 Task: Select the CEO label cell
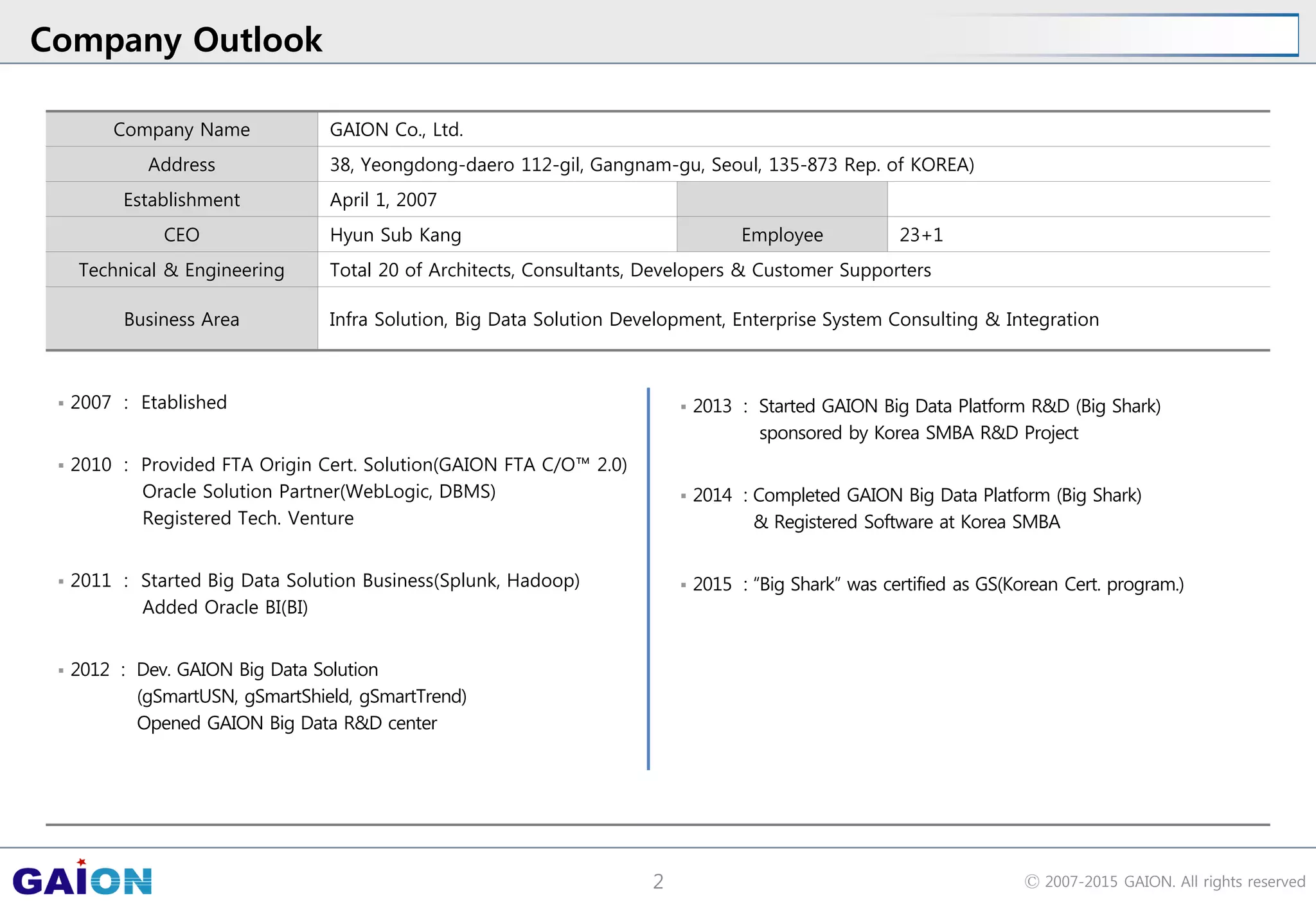click(x=181, y=235)
